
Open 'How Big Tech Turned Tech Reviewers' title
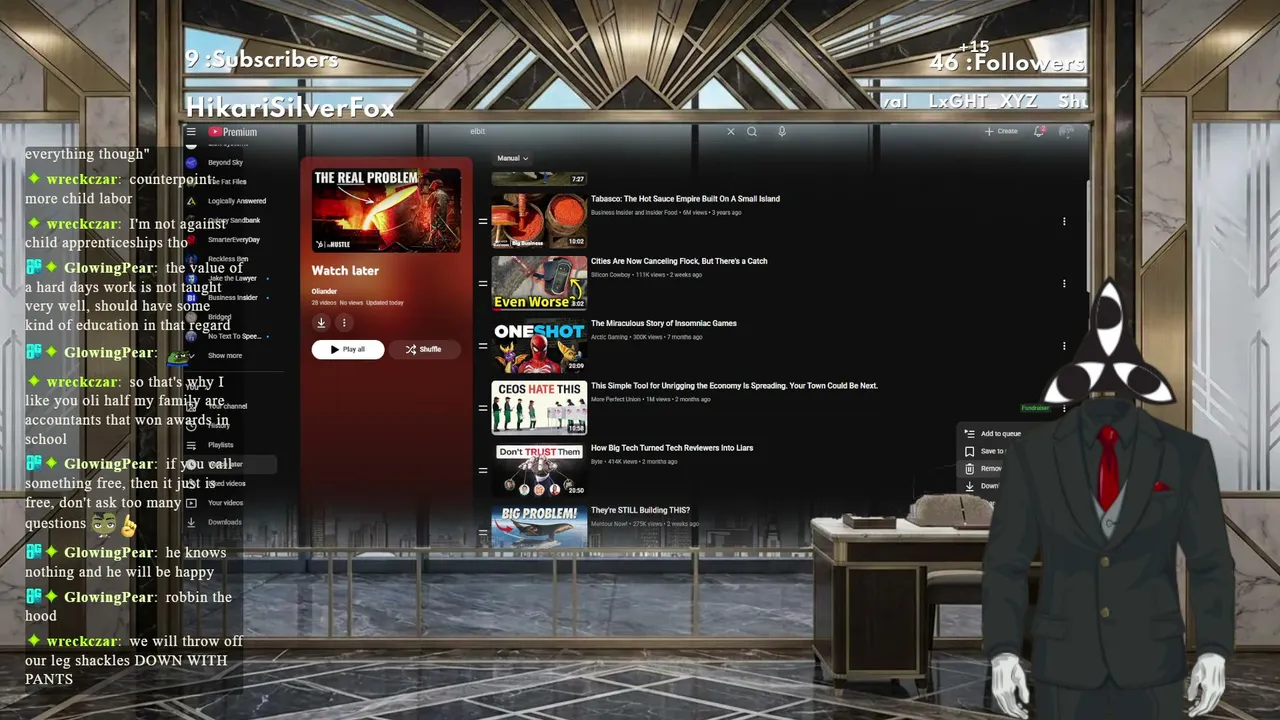click(x=672, y=448)
